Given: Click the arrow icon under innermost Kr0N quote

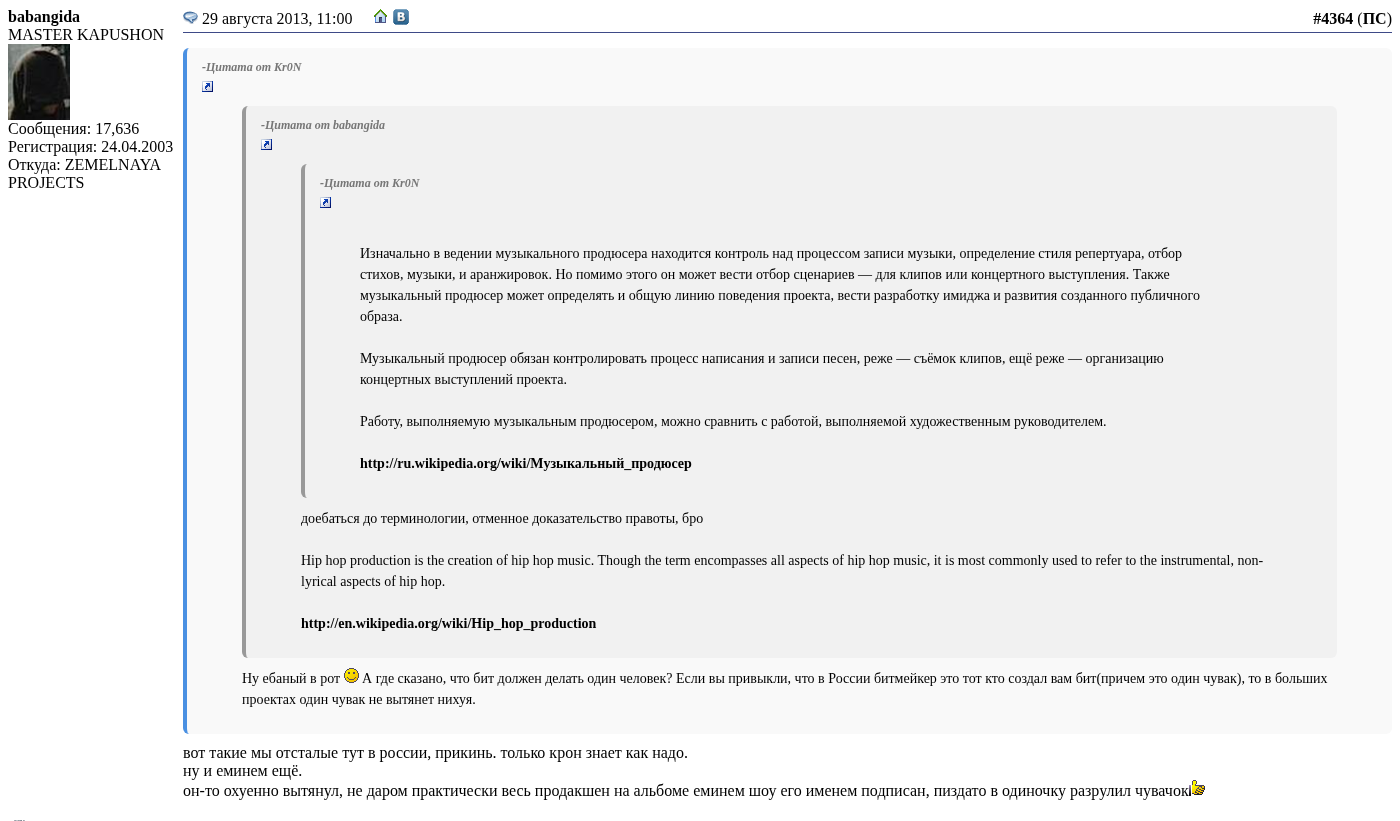Looking at the screenshot, I should tap(326, 203).
